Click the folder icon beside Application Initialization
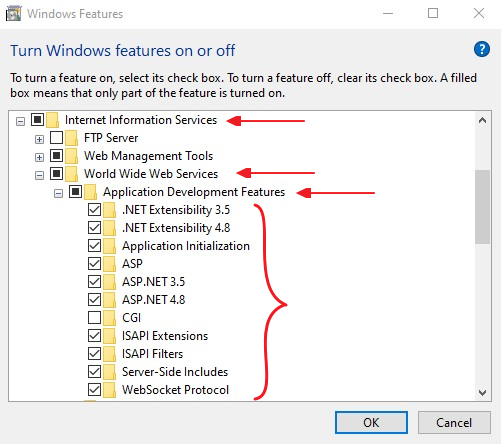Image resolution: width=501 pixels, height=444 pixels. [110, 246]
